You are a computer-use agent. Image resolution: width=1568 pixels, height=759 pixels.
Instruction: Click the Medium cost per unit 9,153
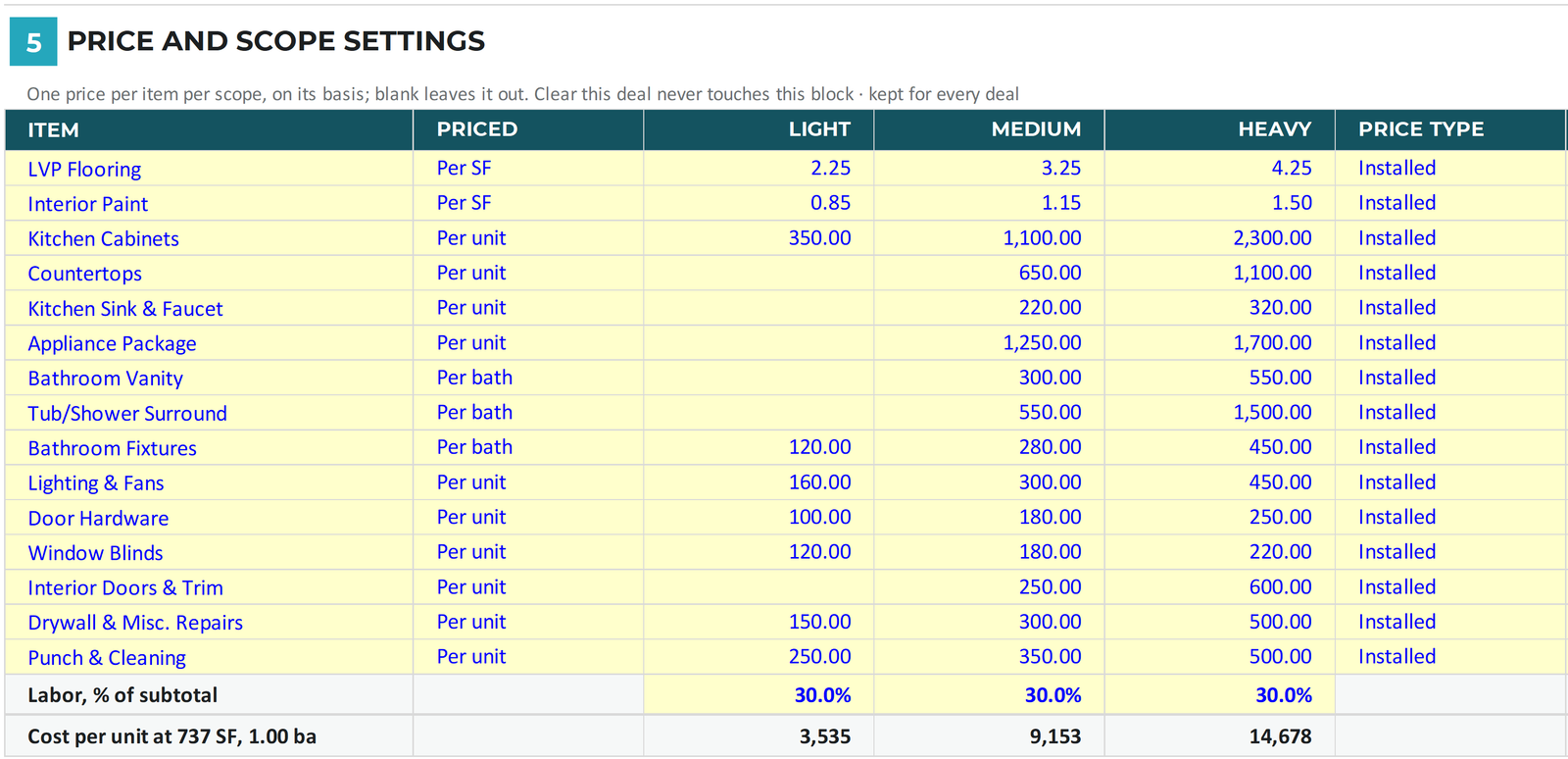pyautogui.click(x=989, y=736)
